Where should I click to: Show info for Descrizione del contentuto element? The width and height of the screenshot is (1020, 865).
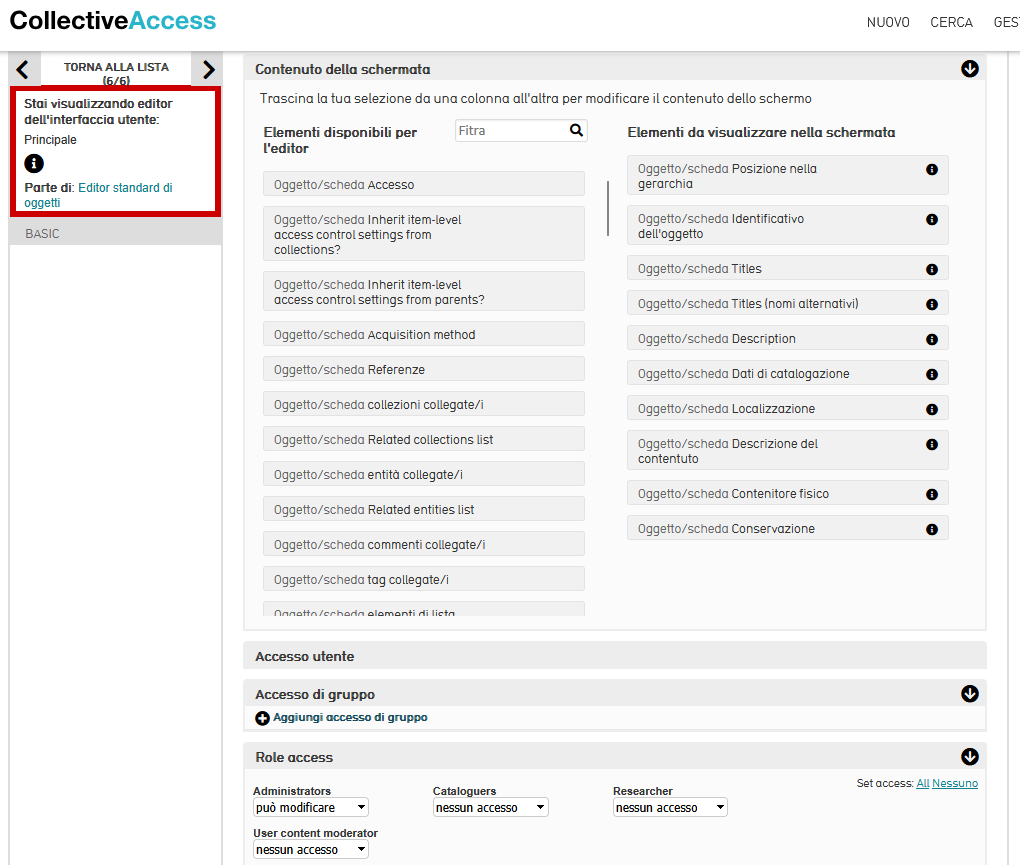[932, 444]
